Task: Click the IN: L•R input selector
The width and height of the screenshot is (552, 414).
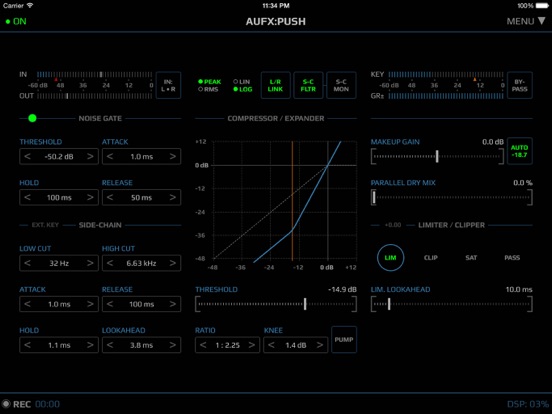Action: tap(168, 85)
